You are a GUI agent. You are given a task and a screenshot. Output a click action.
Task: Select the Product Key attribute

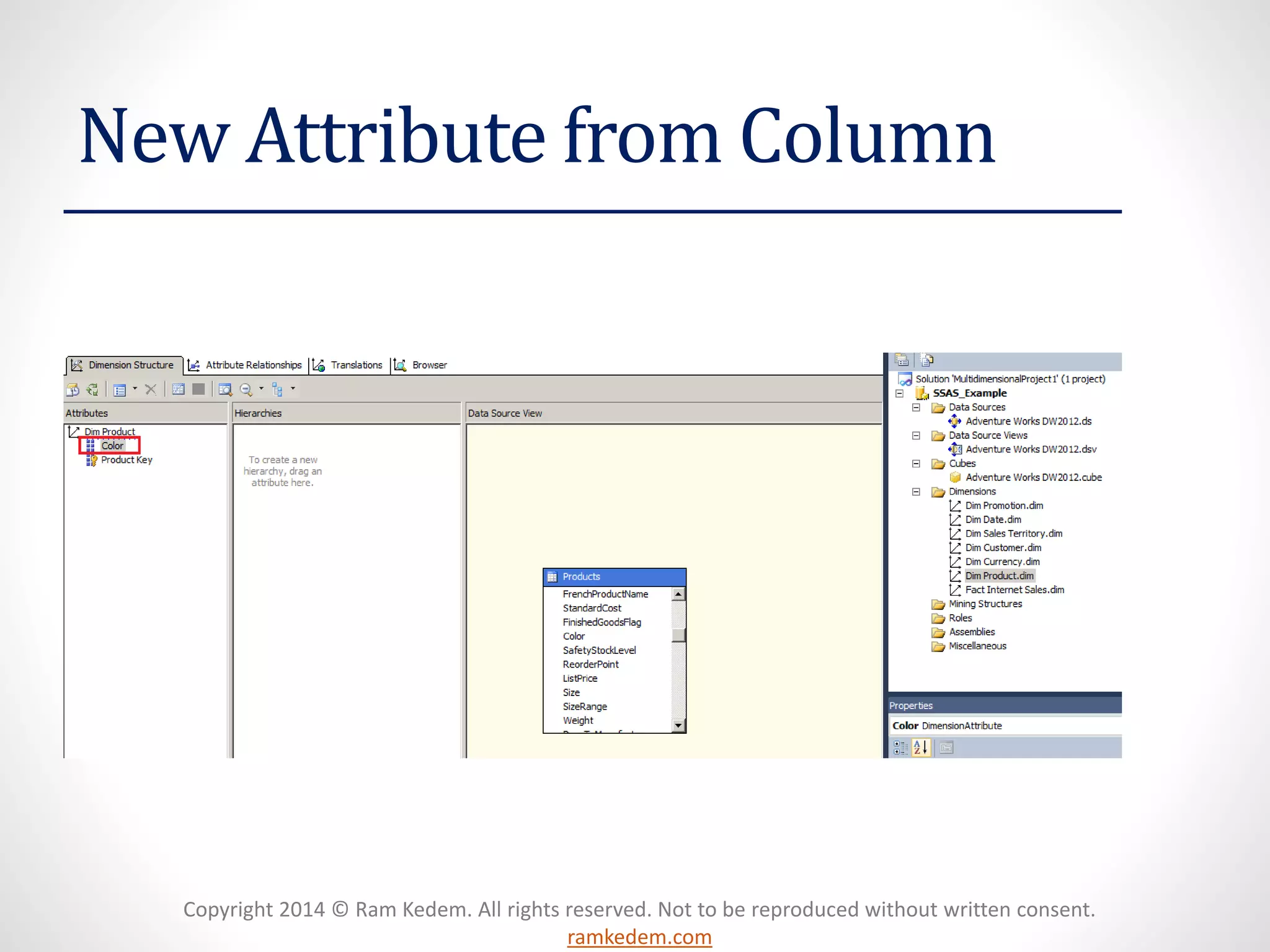click(127, 460)
